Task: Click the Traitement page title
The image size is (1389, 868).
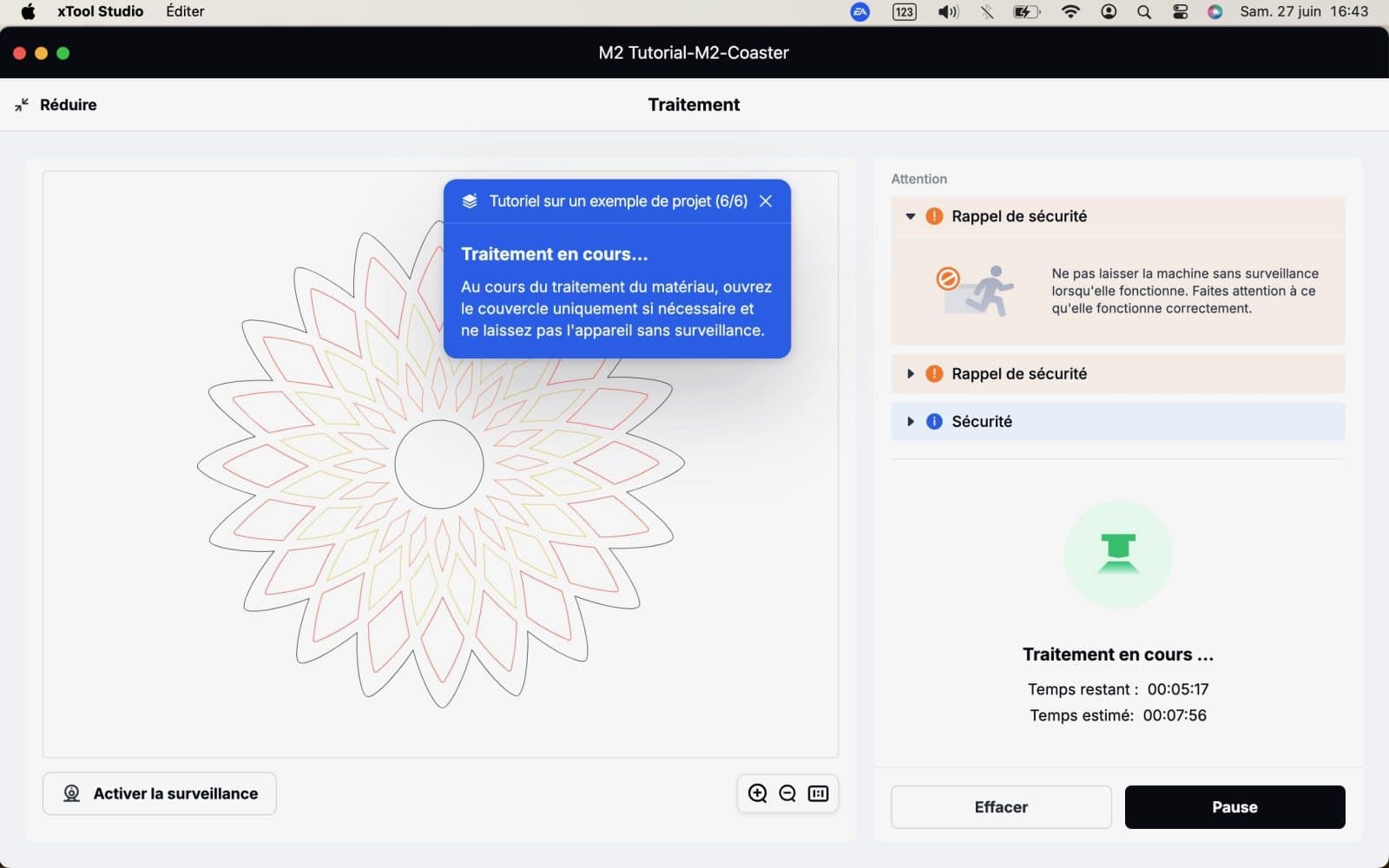Action: pos(694,105)
